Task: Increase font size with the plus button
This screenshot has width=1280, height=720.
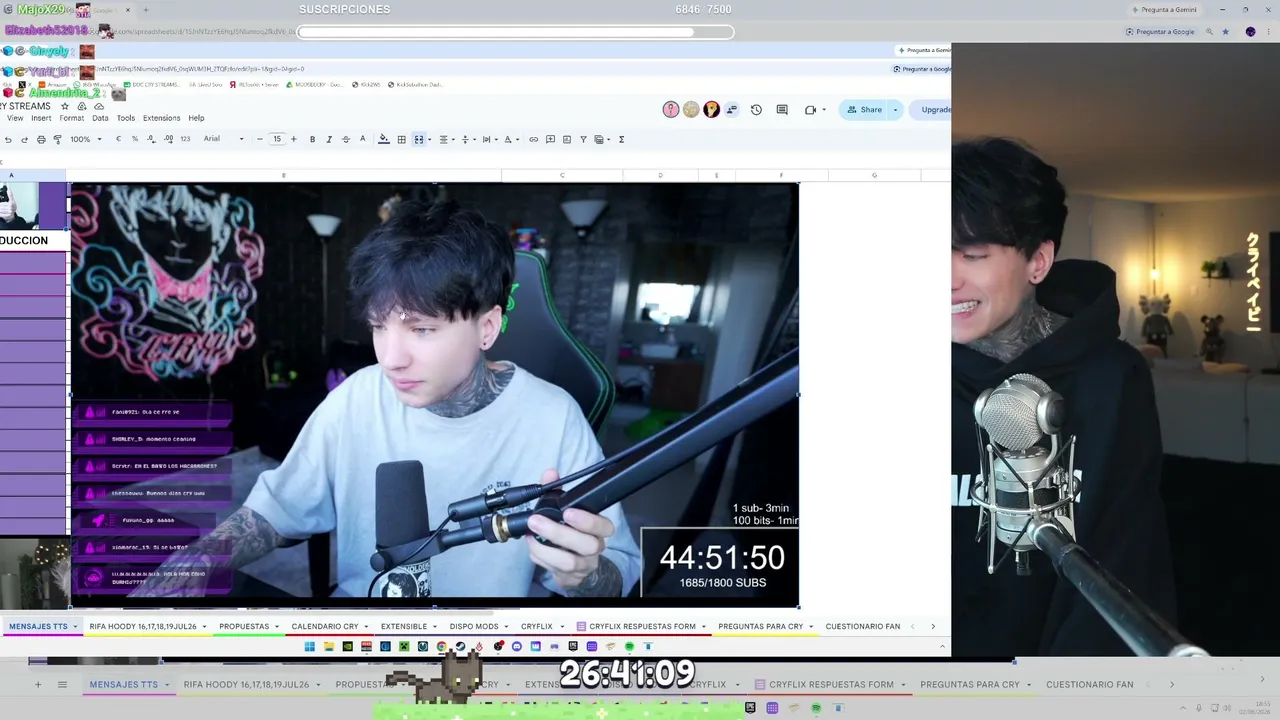Action: coord(293,139)
